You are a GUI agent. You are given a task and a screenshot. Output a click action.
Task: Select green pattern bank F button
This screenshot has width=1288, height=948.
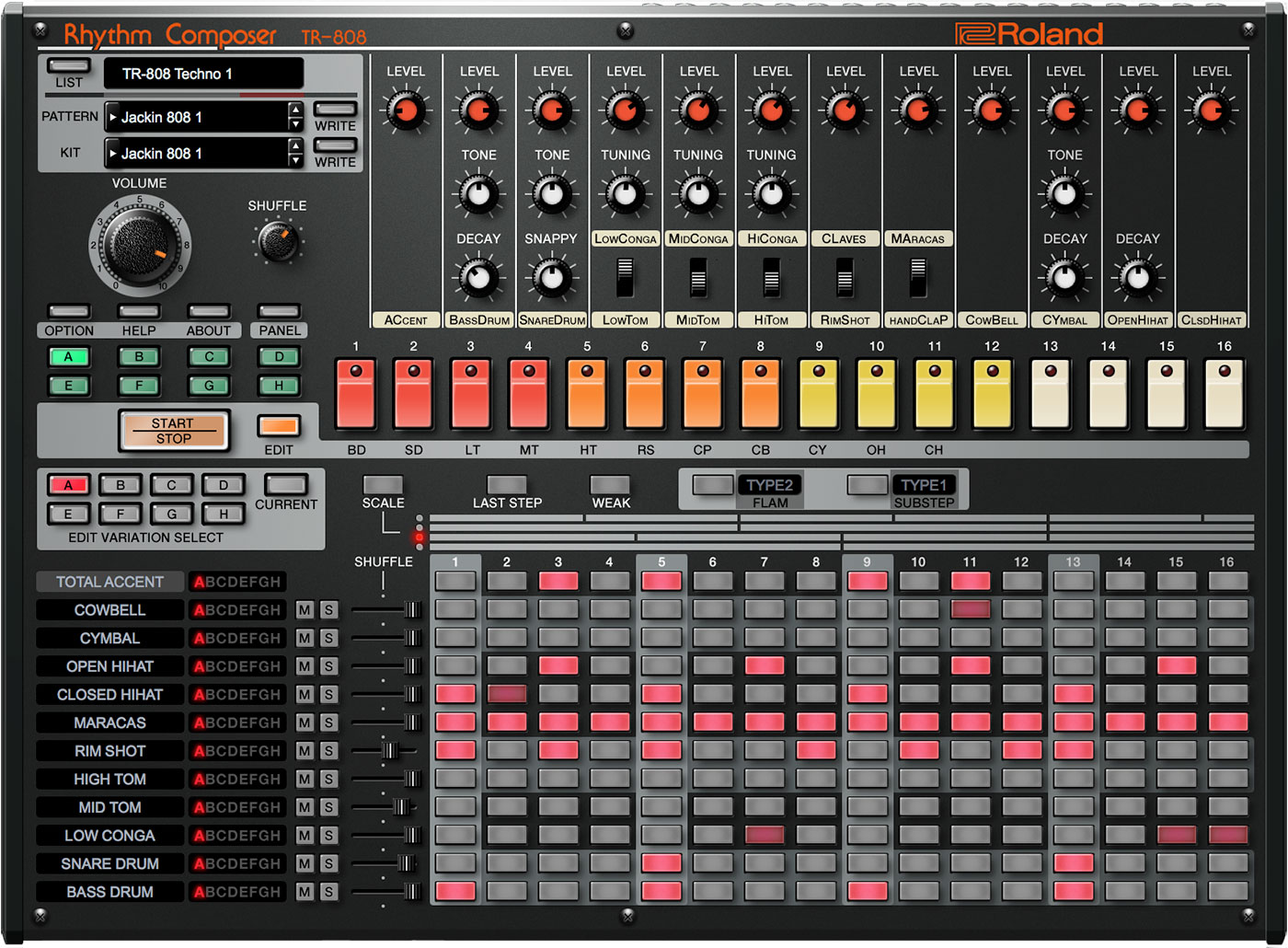(139, 386)
